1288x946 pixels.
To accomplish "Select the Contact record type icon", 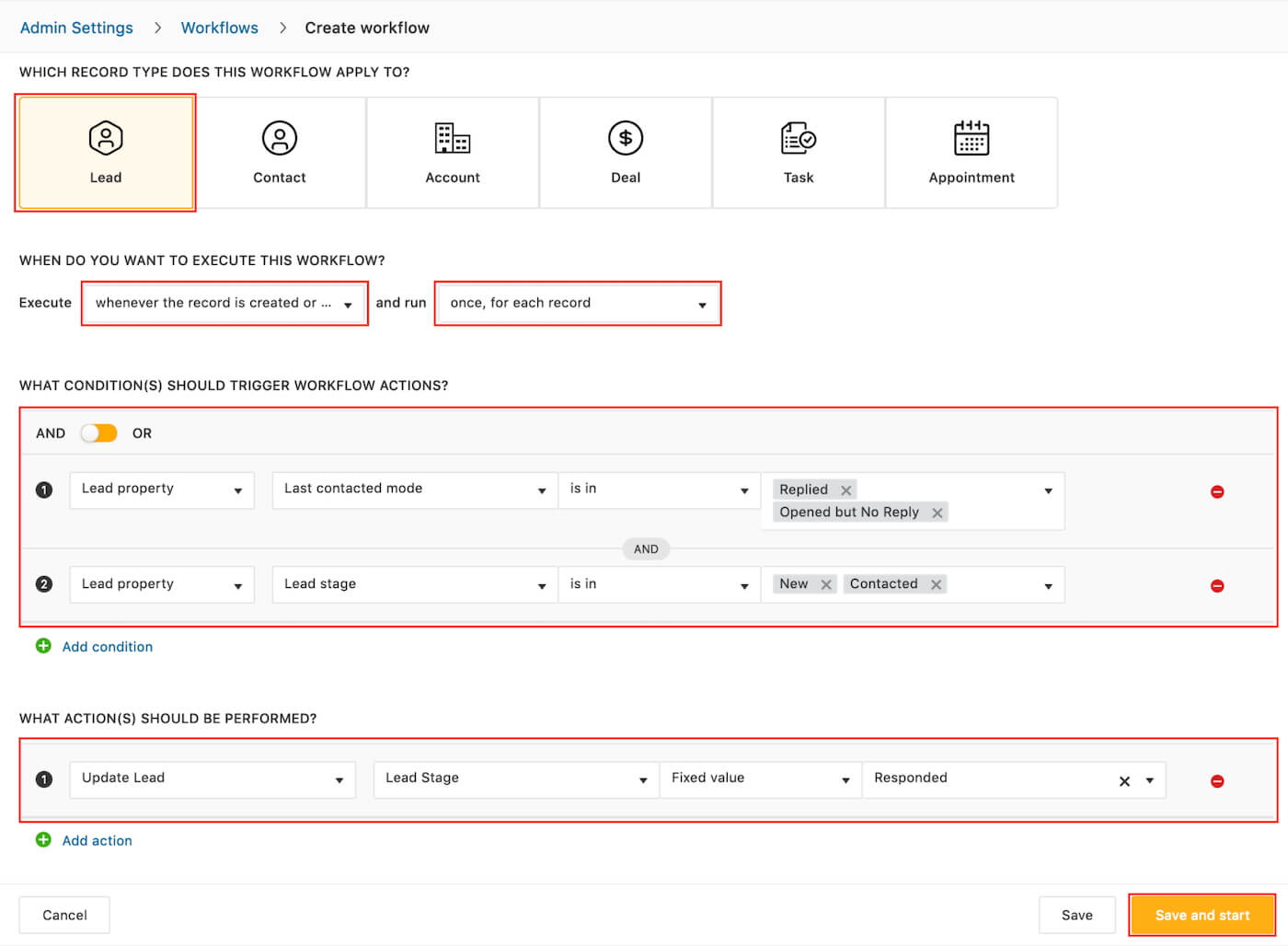I will (x=279, y=139).
